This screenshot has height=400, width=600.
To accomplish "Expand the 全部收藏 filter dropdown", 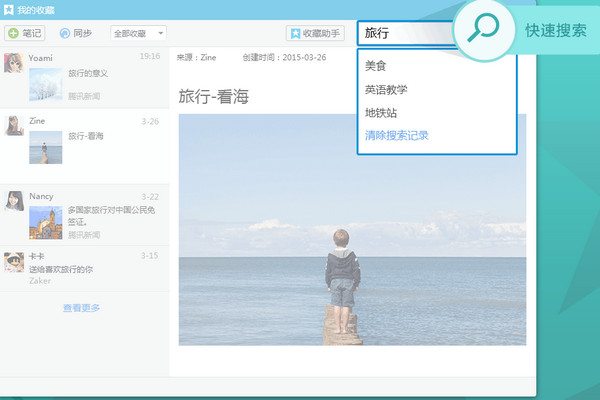I will pos(138,33).
